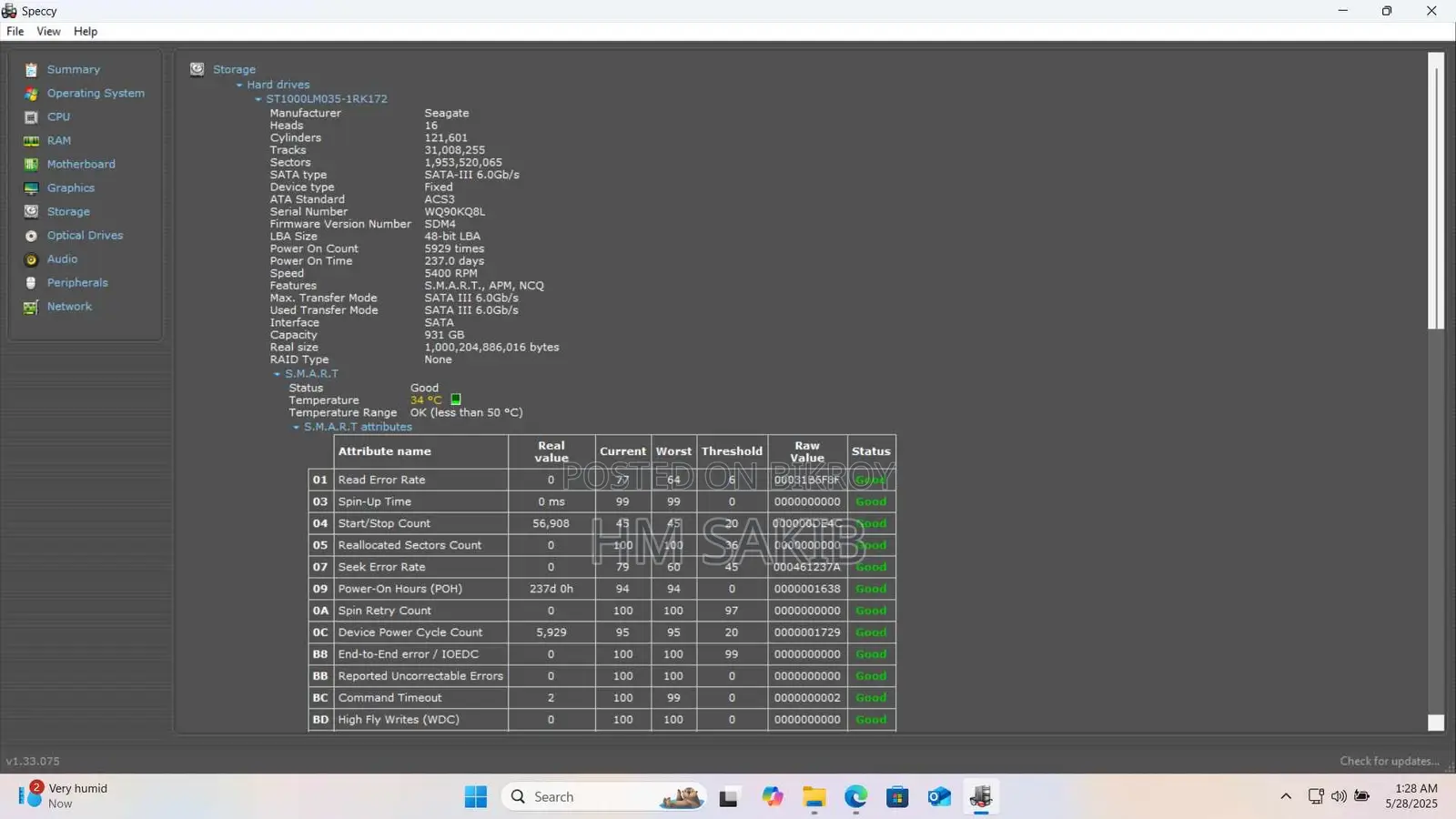Screen dimensions: 1456x819
Task: Click the Speccy icon on the taskbar
Action: coord(980,797)
